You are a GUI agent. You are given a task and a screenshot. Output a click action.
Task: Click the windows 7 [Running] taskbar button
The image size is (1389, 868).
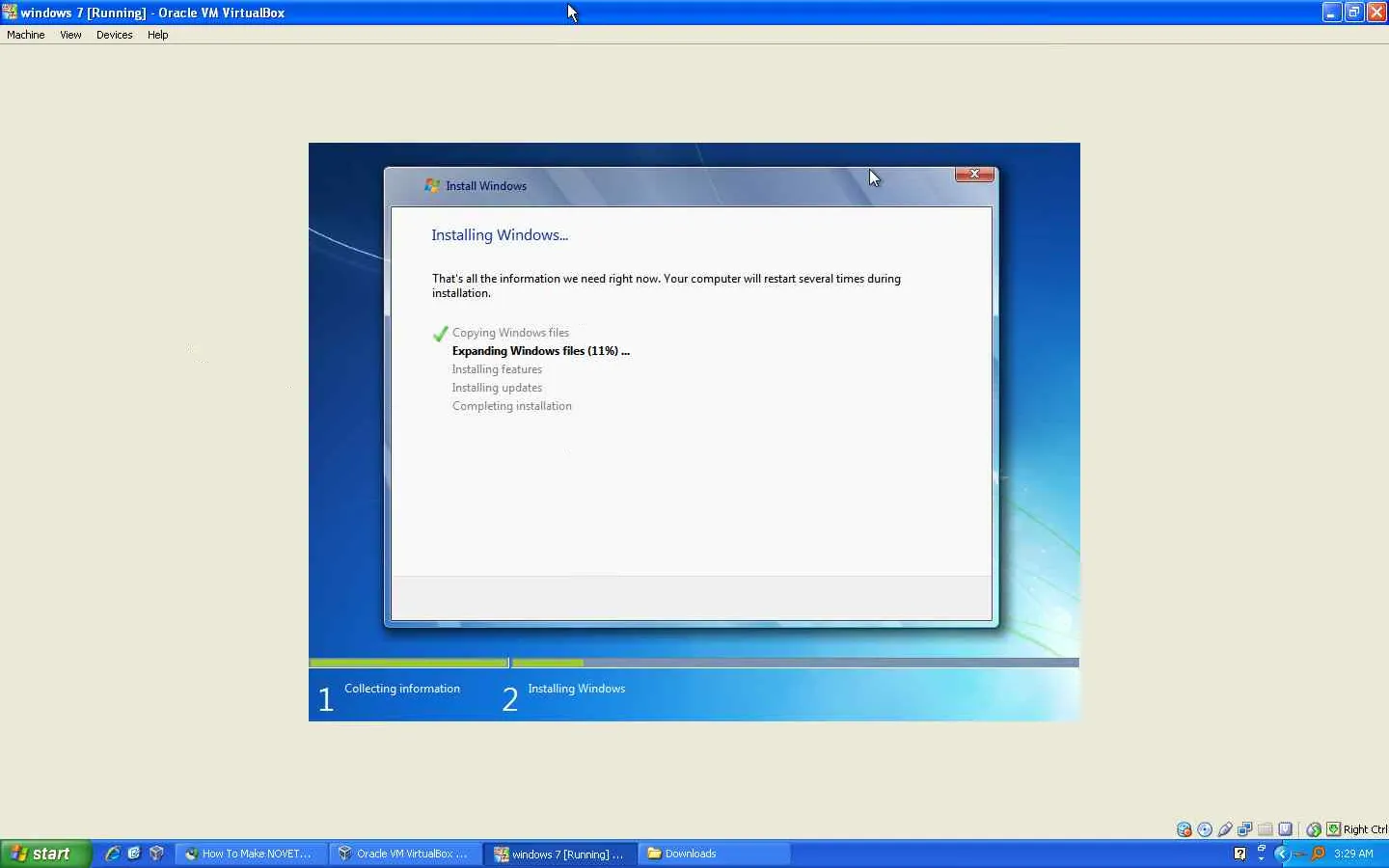click(x=560, y=854)
